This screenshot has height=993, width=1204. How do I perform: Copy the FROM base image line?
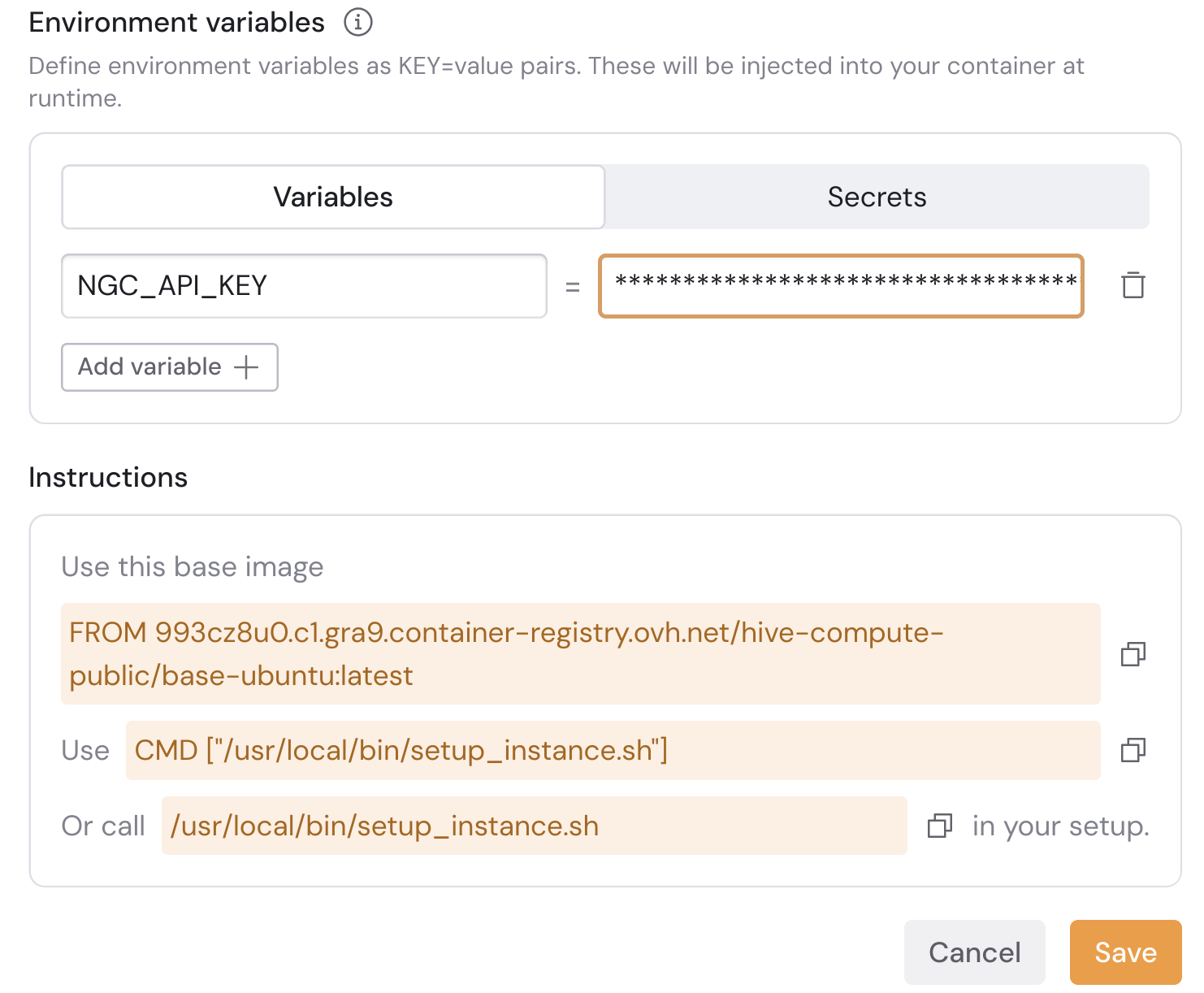click(1133, 654)
